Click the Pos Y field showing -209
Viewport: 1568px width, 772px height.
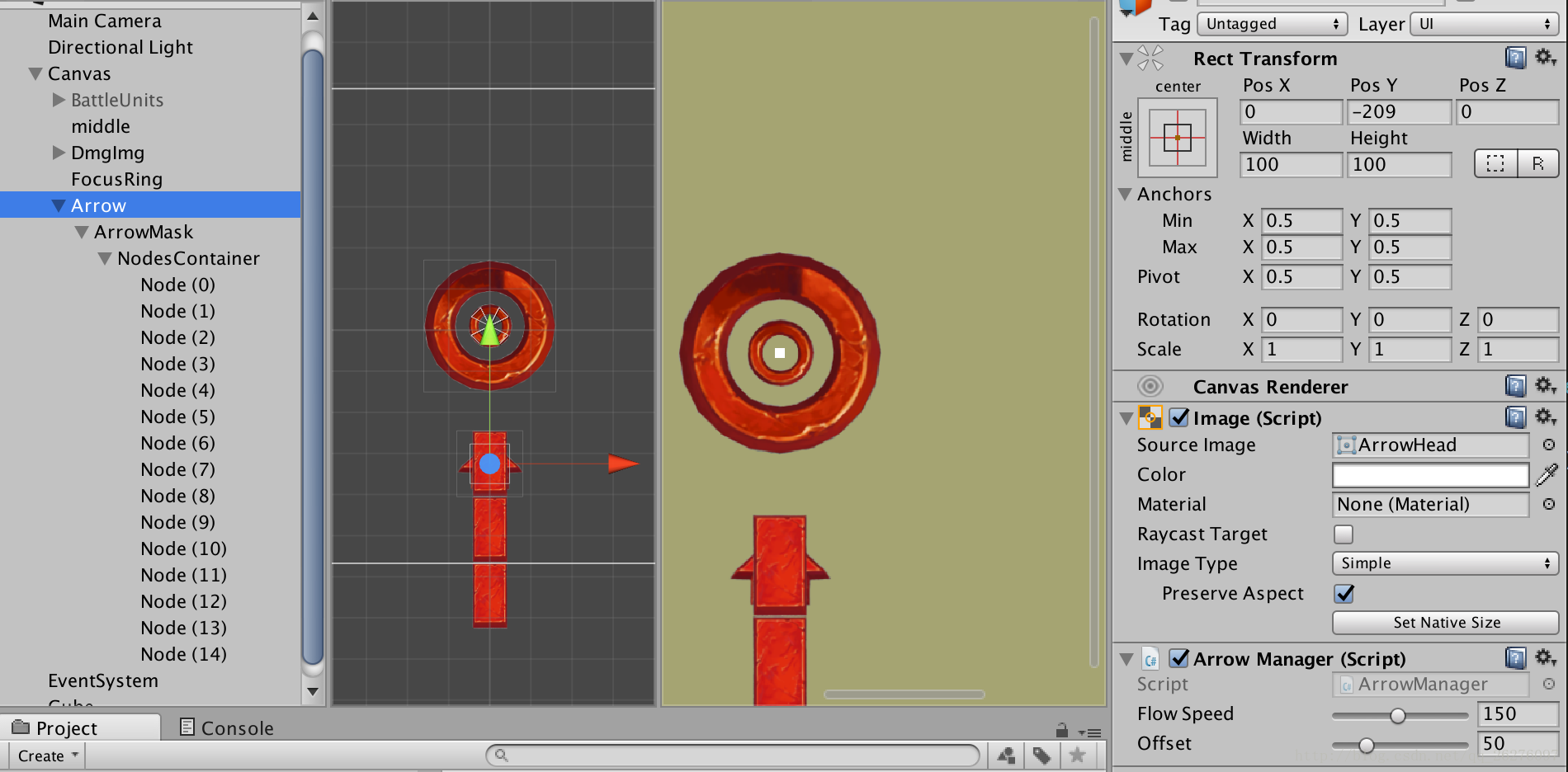pyautogui.click(x=1399, y=111)
